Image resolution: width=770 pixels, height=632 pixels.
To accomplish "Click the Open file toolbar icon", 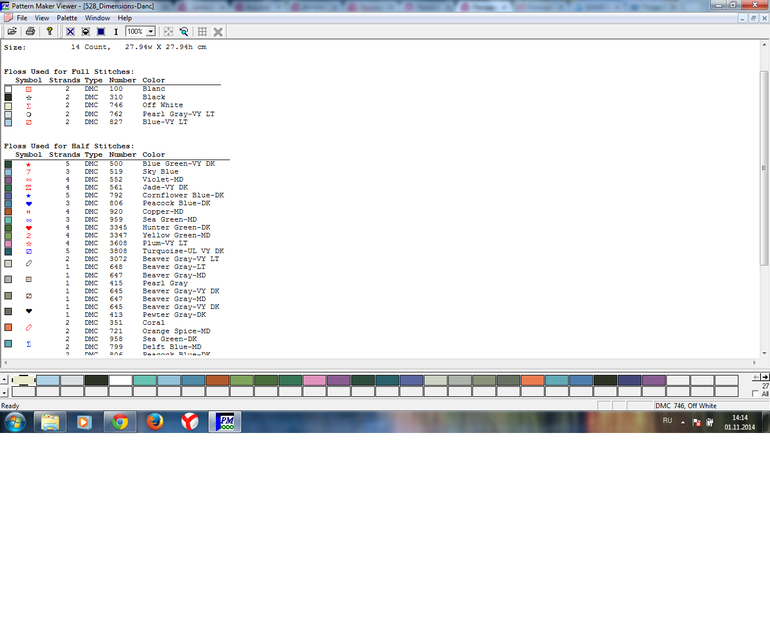I will [x=12, y=32].
